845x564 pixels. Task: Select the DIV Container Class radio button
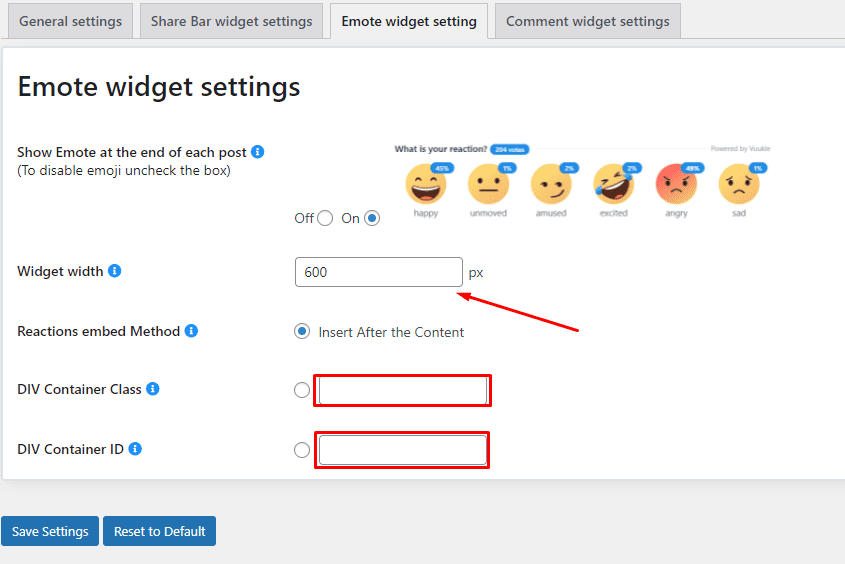click(302, 390)
